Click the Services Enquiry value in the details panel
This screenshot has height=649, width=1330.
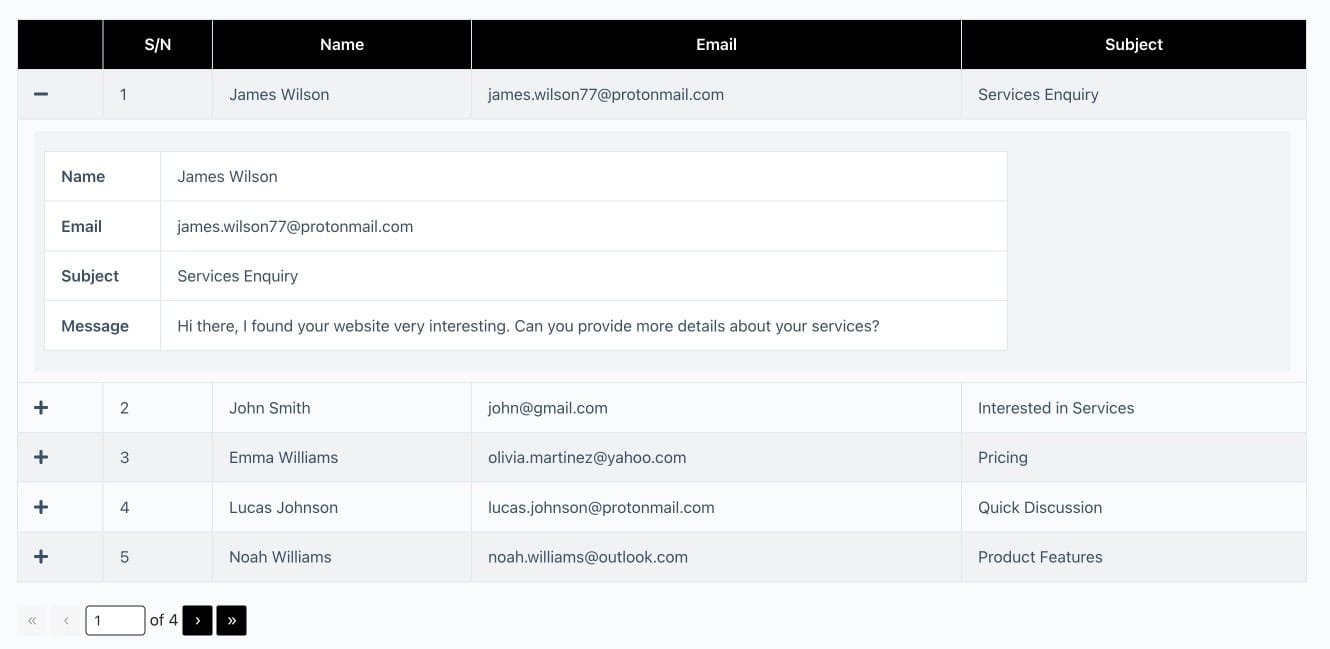point(237,276)
